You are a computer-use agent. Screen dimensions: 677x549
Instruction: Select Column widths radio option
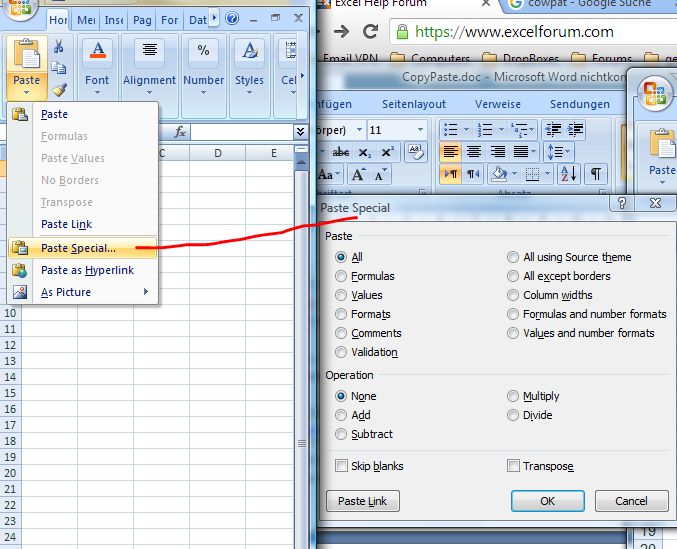click(513, 295)
